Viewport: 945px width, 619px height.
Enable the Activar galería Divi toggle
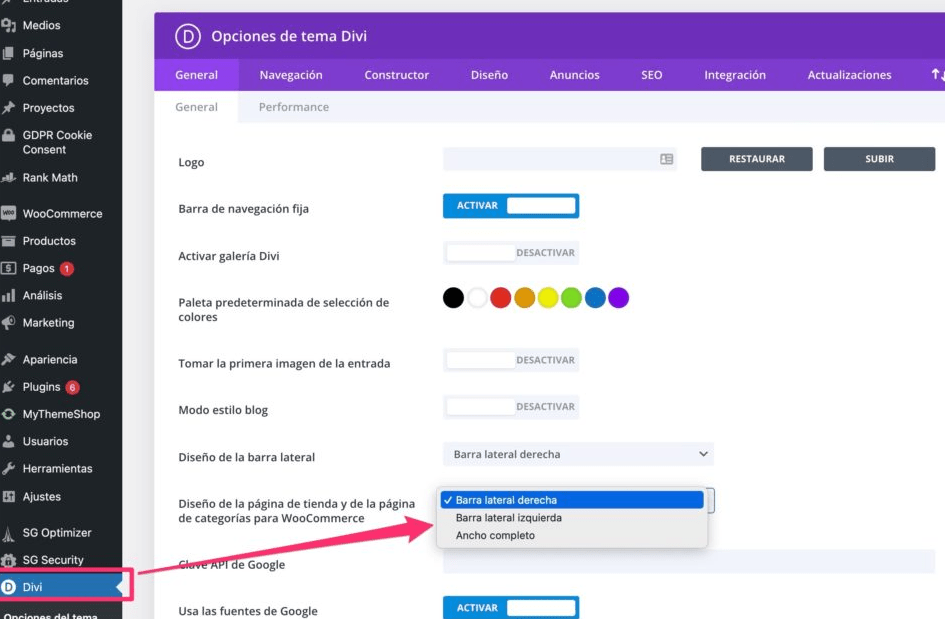pyautogui.click(x=511, y=253)
